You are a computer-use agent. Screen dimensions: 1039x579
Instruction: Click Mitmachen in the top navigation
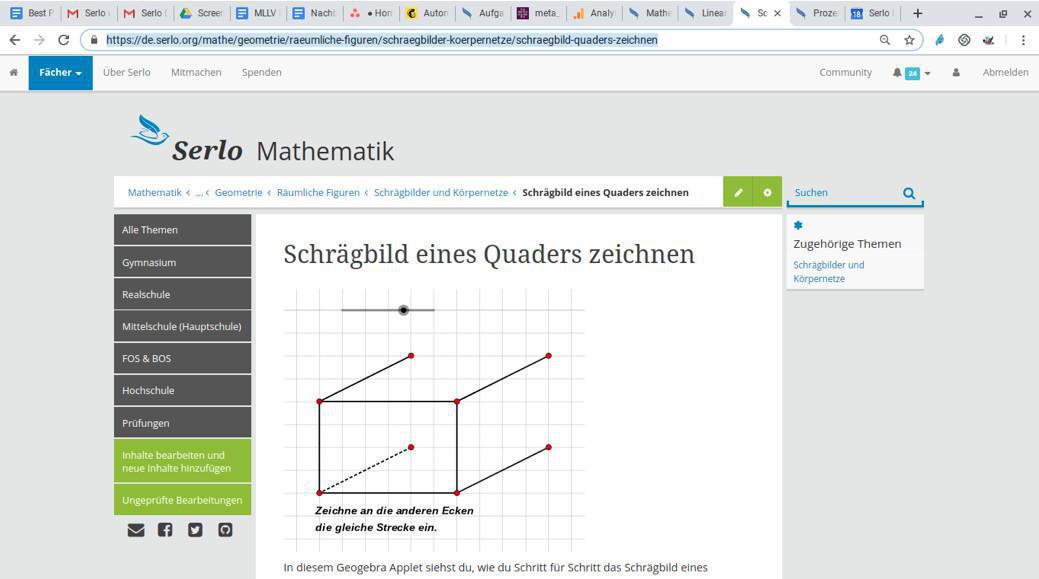tap(196, 72)
